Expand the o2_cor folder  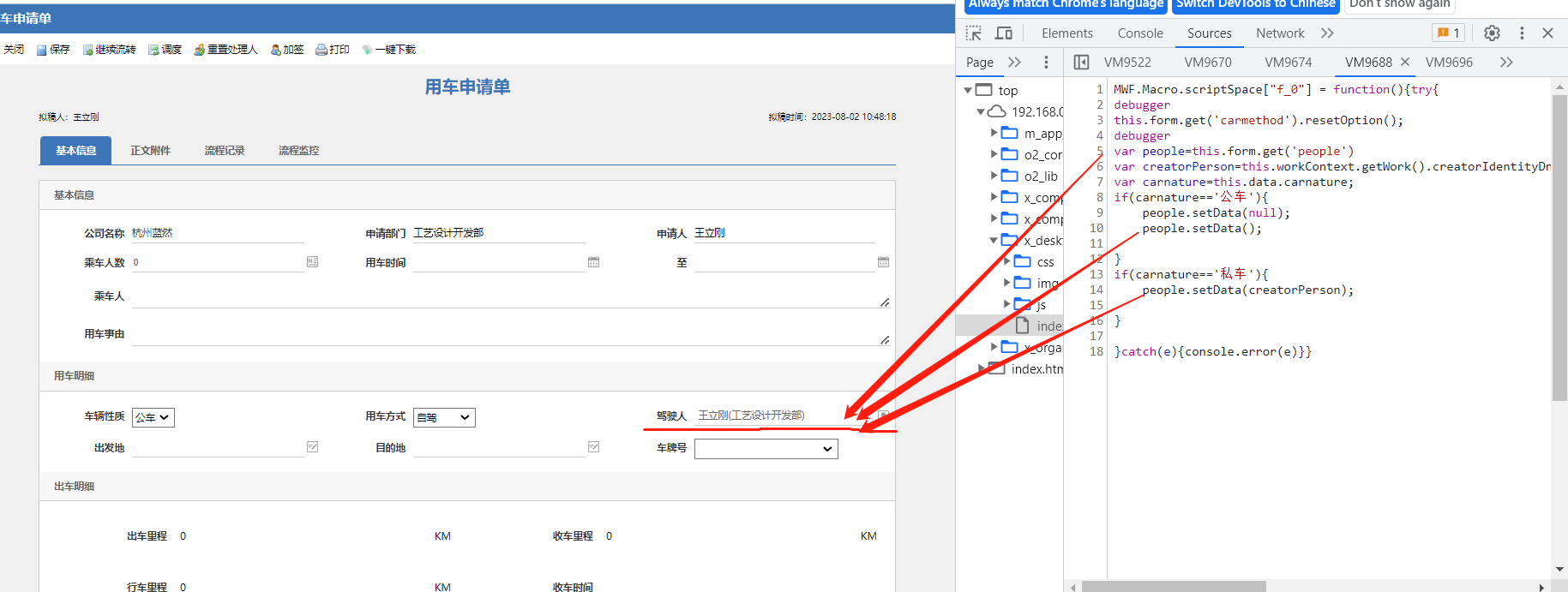point(994,154)
